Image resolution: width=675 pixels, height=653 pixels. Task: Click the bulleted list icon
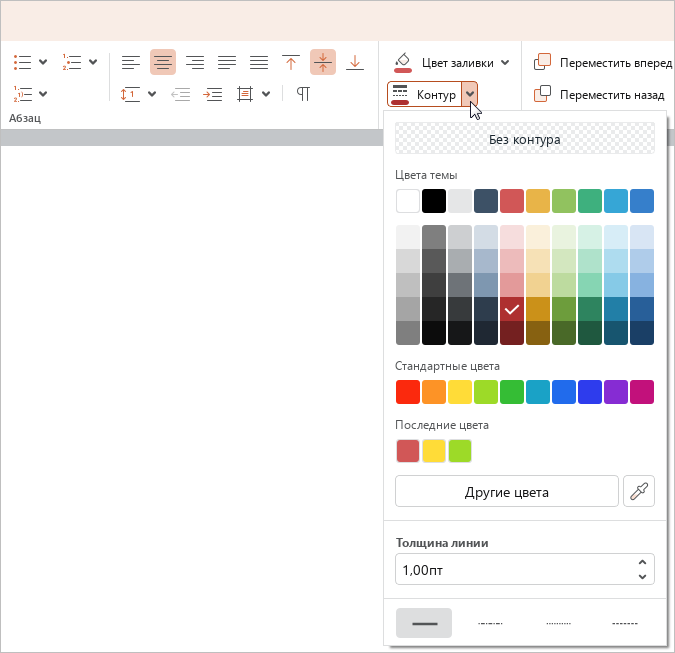tap(22, 62)
